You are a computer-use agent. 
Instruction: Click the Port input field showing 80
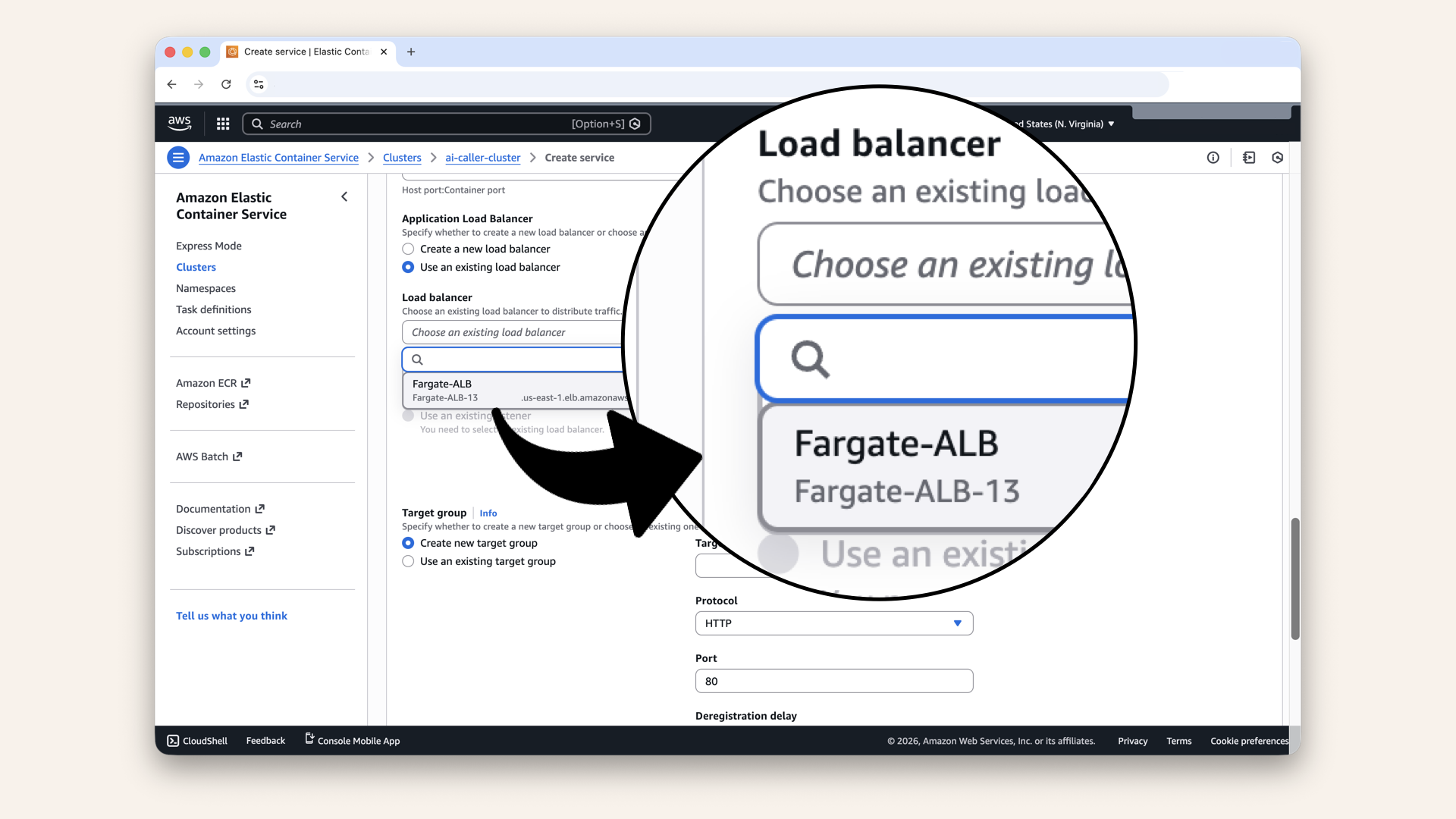(x=833, y=680)
